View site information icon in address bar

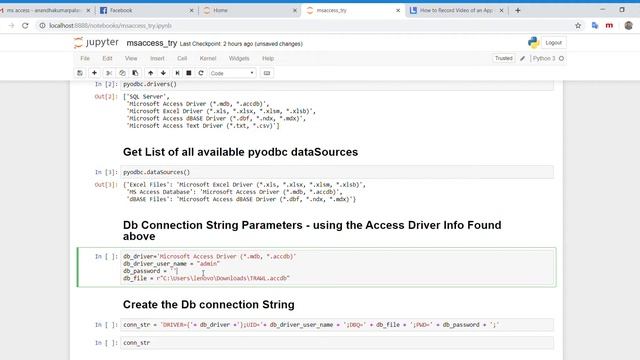click(x=42, y=26)
